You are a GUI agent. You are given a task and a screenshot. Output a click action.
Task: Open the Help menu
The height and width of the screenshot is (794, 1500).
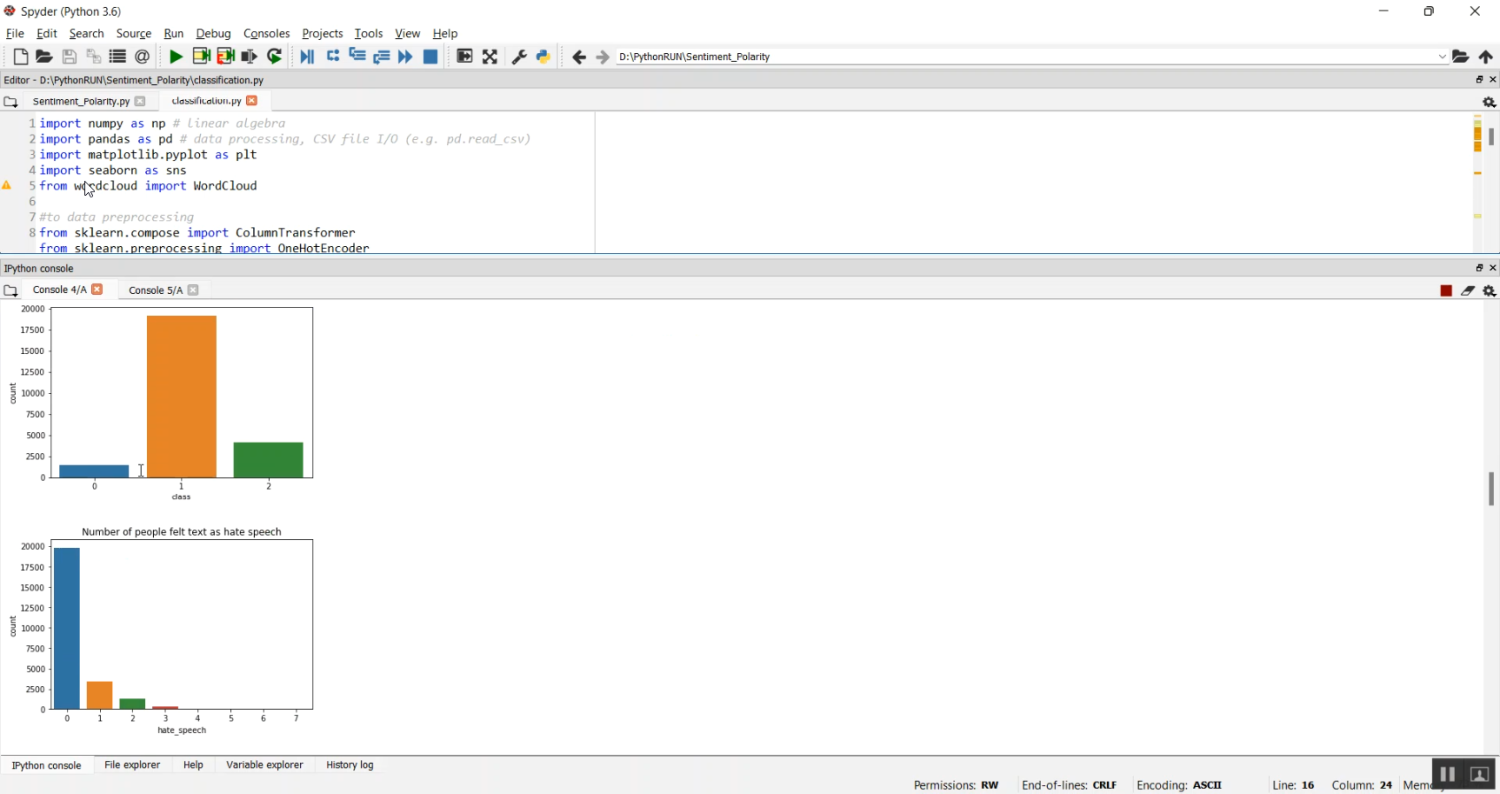[445, 33]
